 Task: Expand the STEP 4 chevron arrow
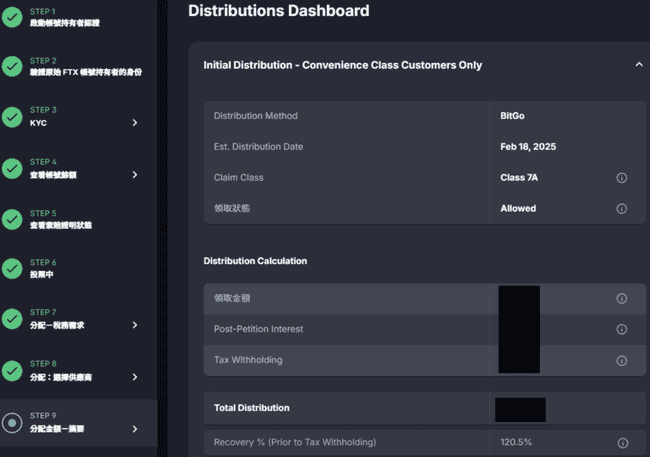(135, 175)
